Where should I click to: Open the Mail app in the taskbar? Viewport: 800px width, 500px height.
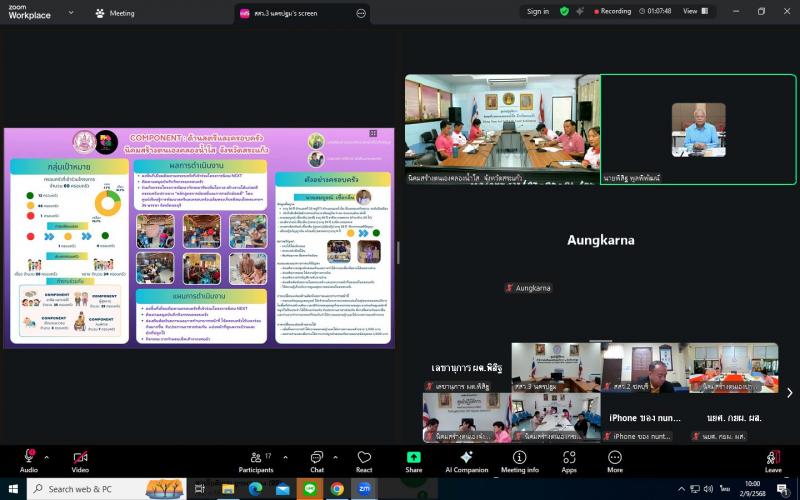coord(282,489)
